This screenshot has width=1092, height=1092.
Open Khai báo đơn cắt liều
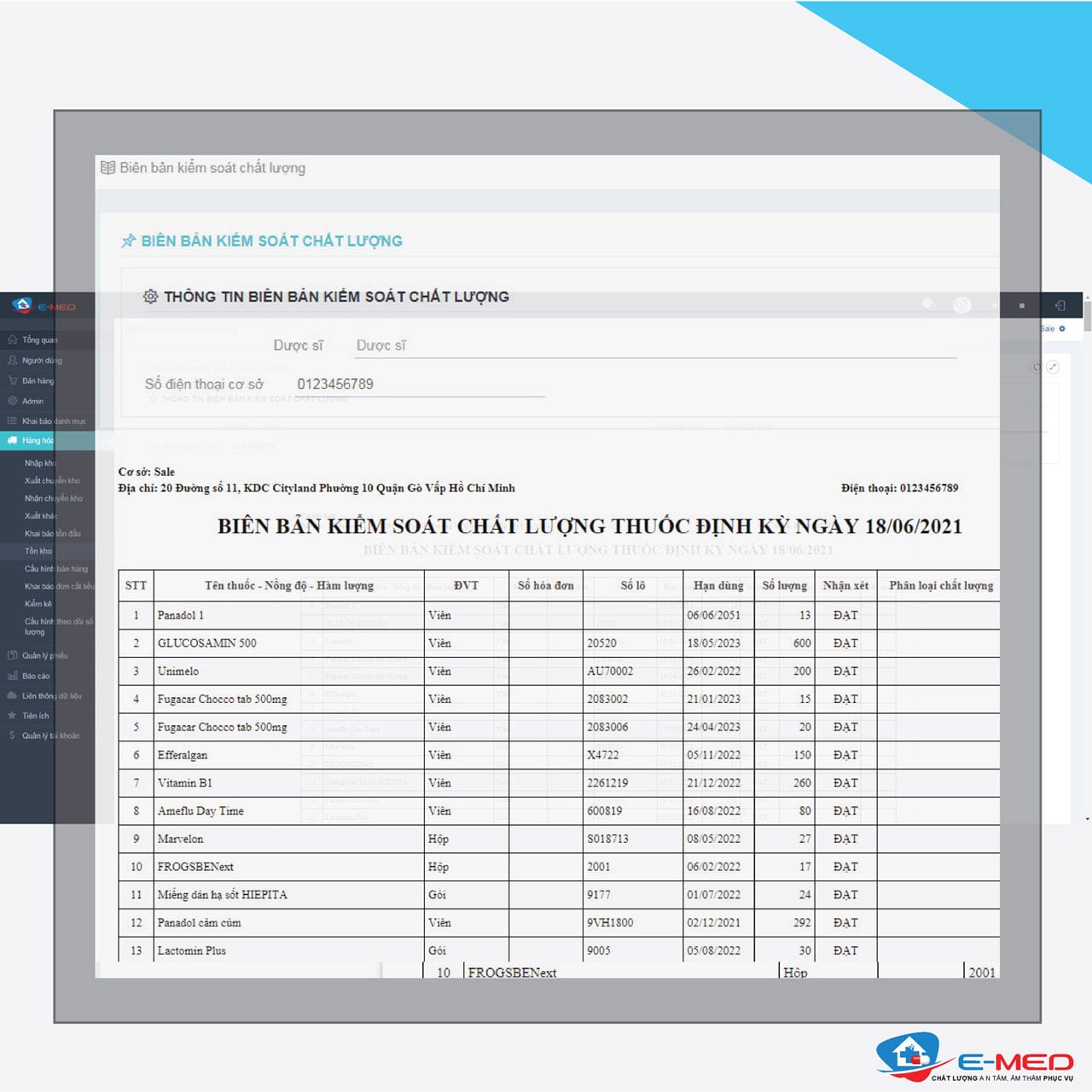click(x=60, y=586)
